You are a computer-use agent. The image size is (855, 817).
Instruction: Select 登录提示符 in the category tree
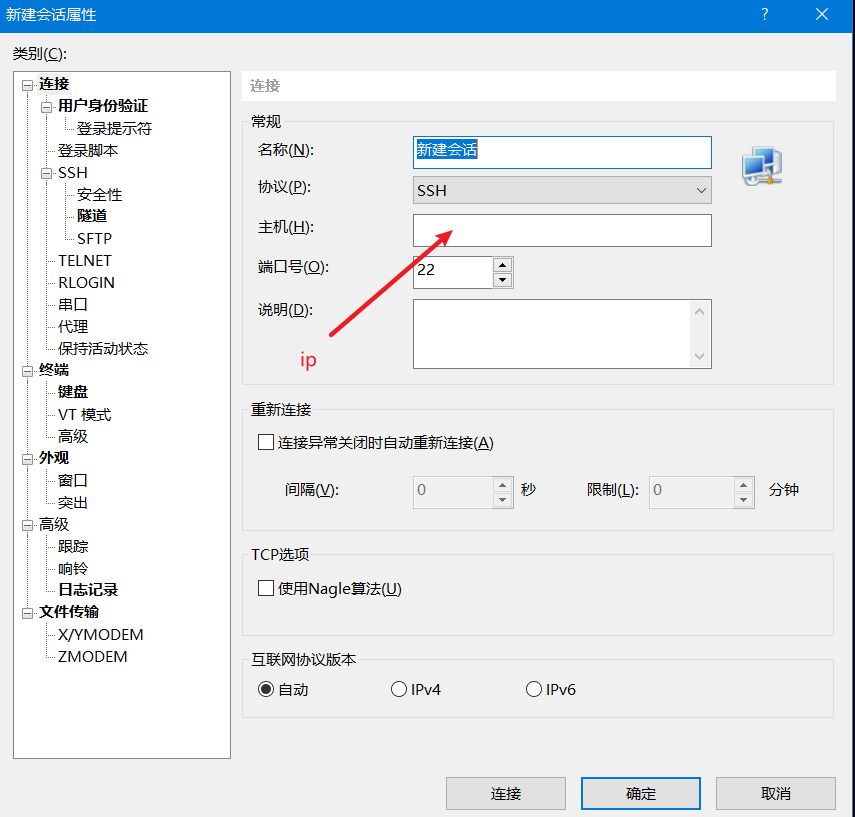[114, 128]
